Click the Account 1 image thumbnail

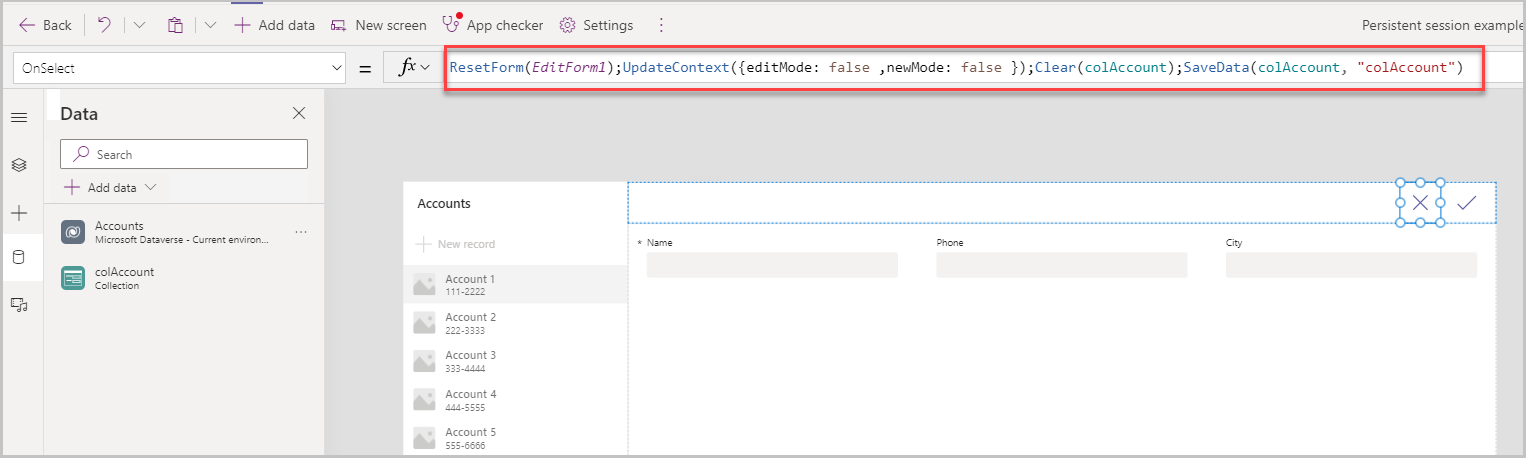point(424,285)
